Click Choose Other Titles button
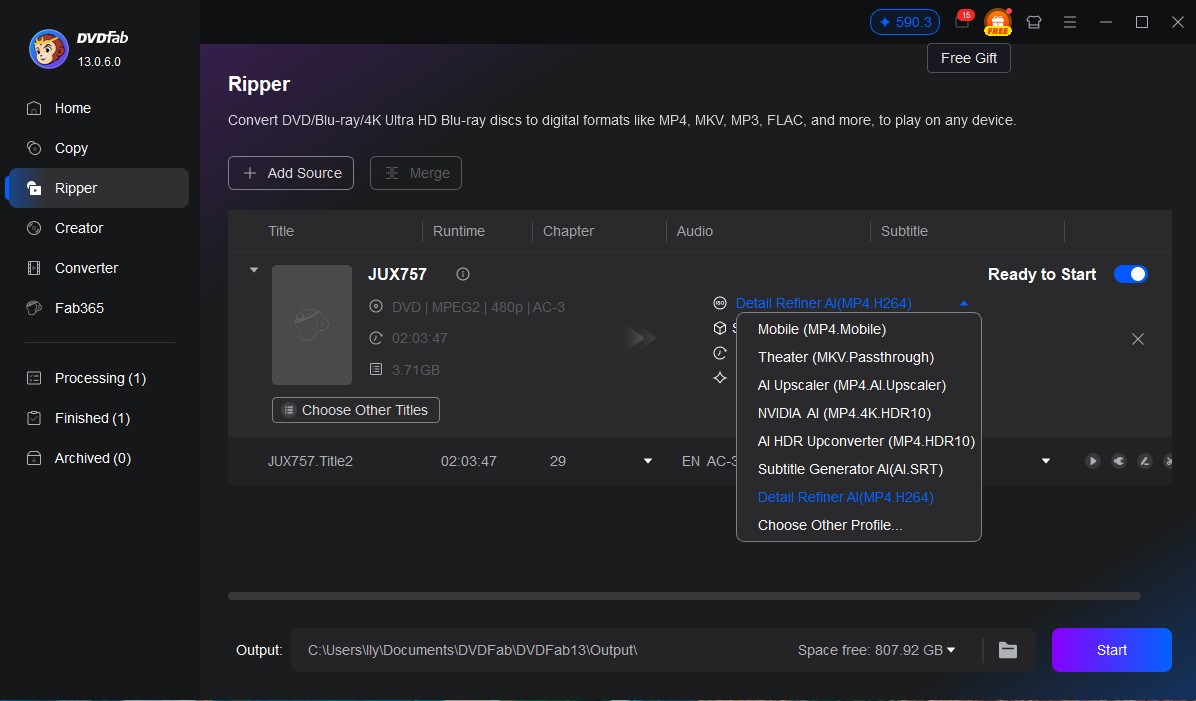Image resolution: width=1196 pixels, height=701 pixels. 355,410
